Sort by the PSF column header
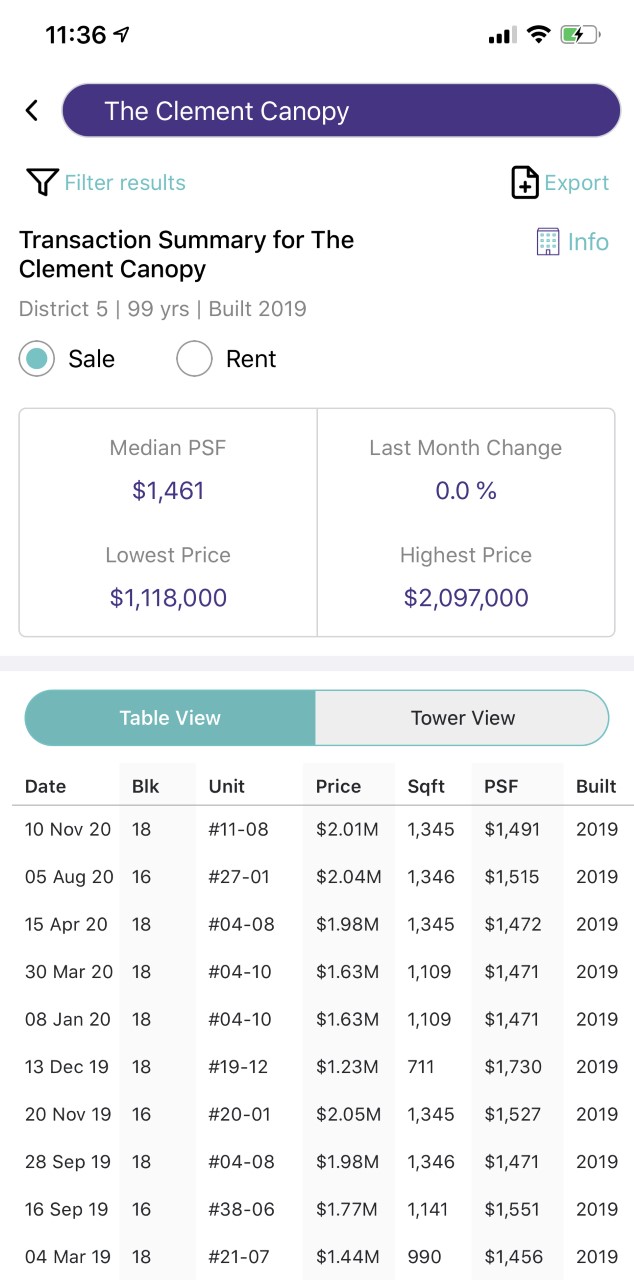Image resolution: width=634 pixels, height=1280 pixels. click(x=501, y=786)
